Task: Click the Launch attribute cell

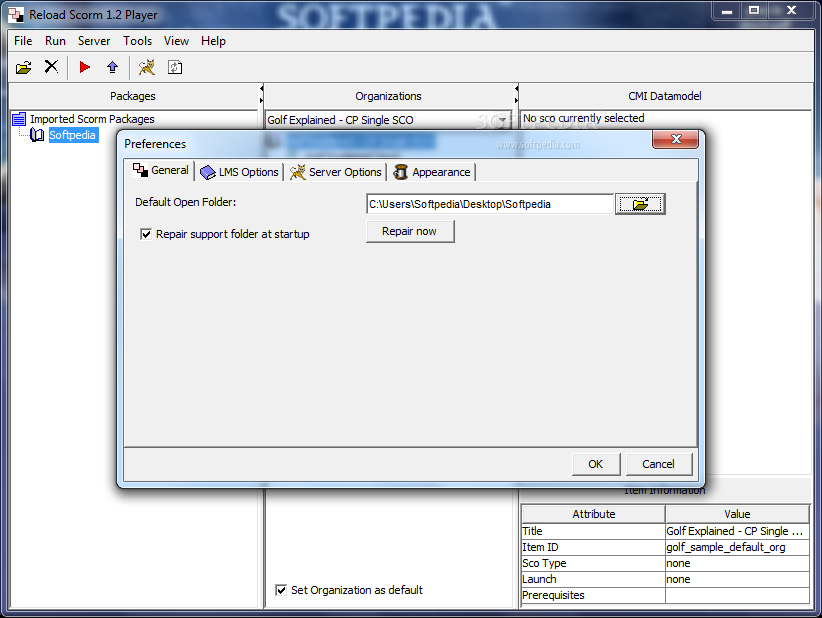Action: tap(593, 579)
